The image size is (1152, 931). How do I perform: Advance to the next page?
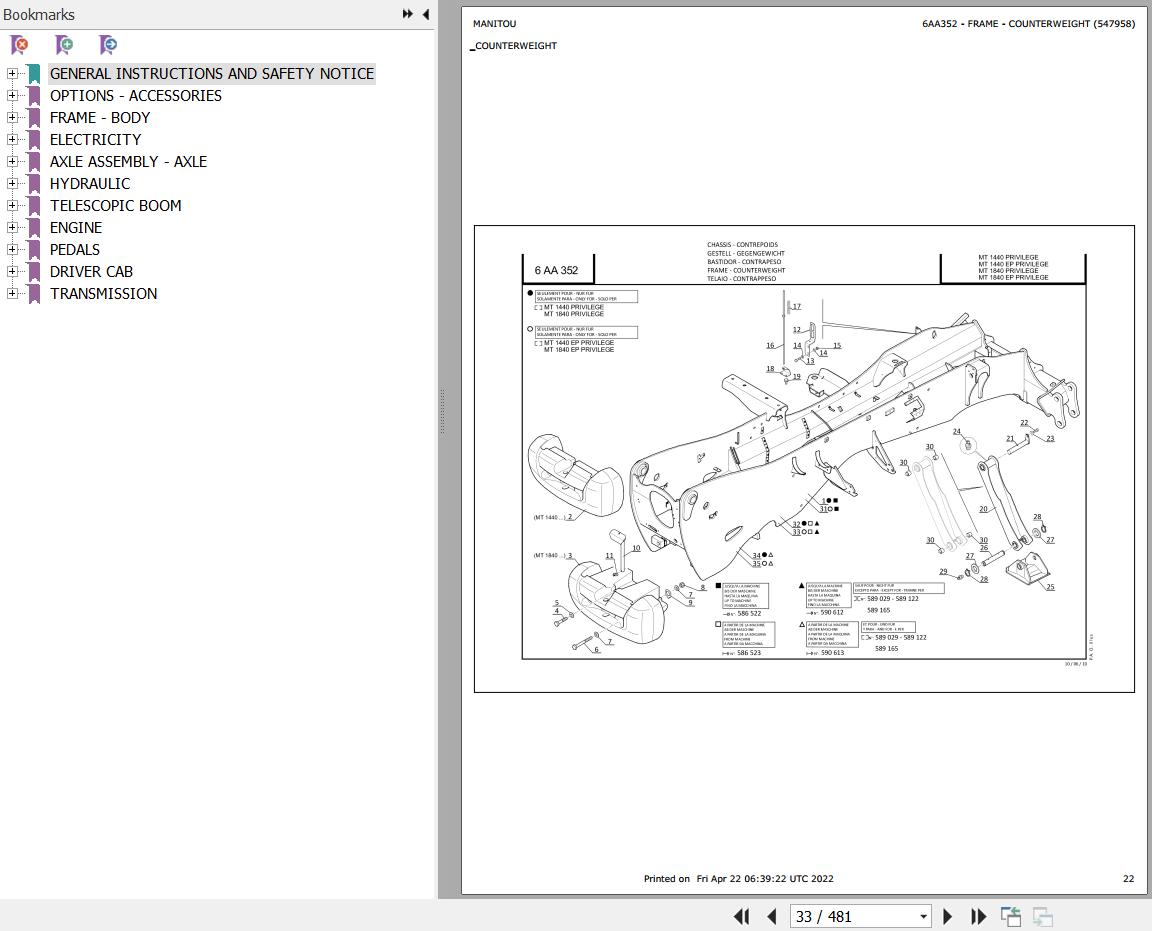pos(947,916)
